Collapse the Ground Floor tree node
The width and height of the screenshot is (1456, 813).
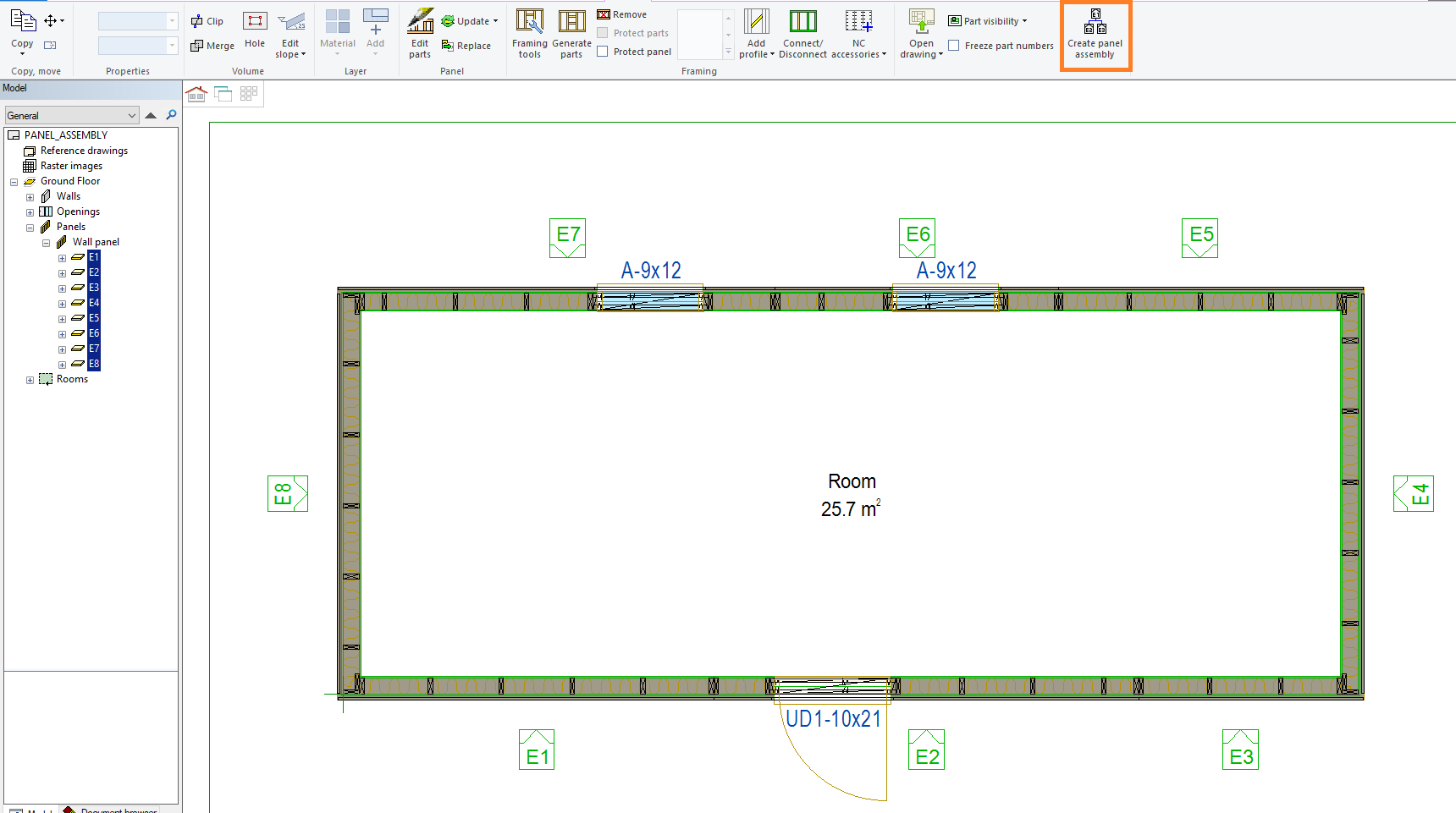click(14, 182)
